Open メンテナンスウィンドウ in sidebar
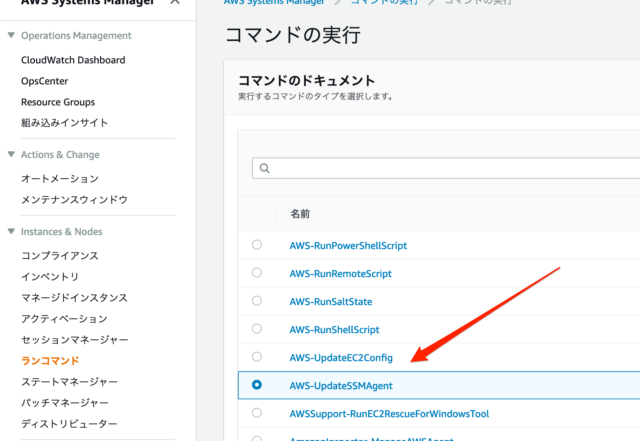The width and height of the screenshot is (640, 441). coord(74,200)
